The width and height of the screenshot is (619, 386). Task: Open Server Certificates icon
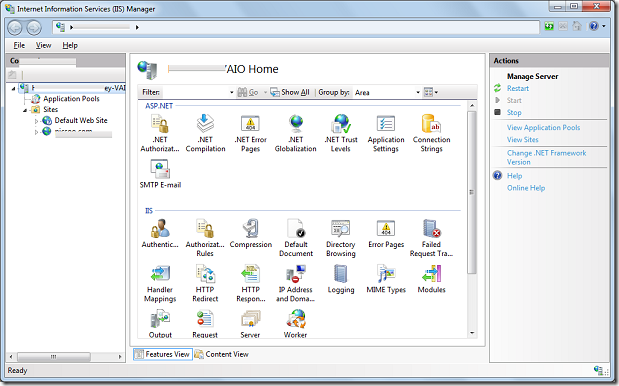(250, 324)
